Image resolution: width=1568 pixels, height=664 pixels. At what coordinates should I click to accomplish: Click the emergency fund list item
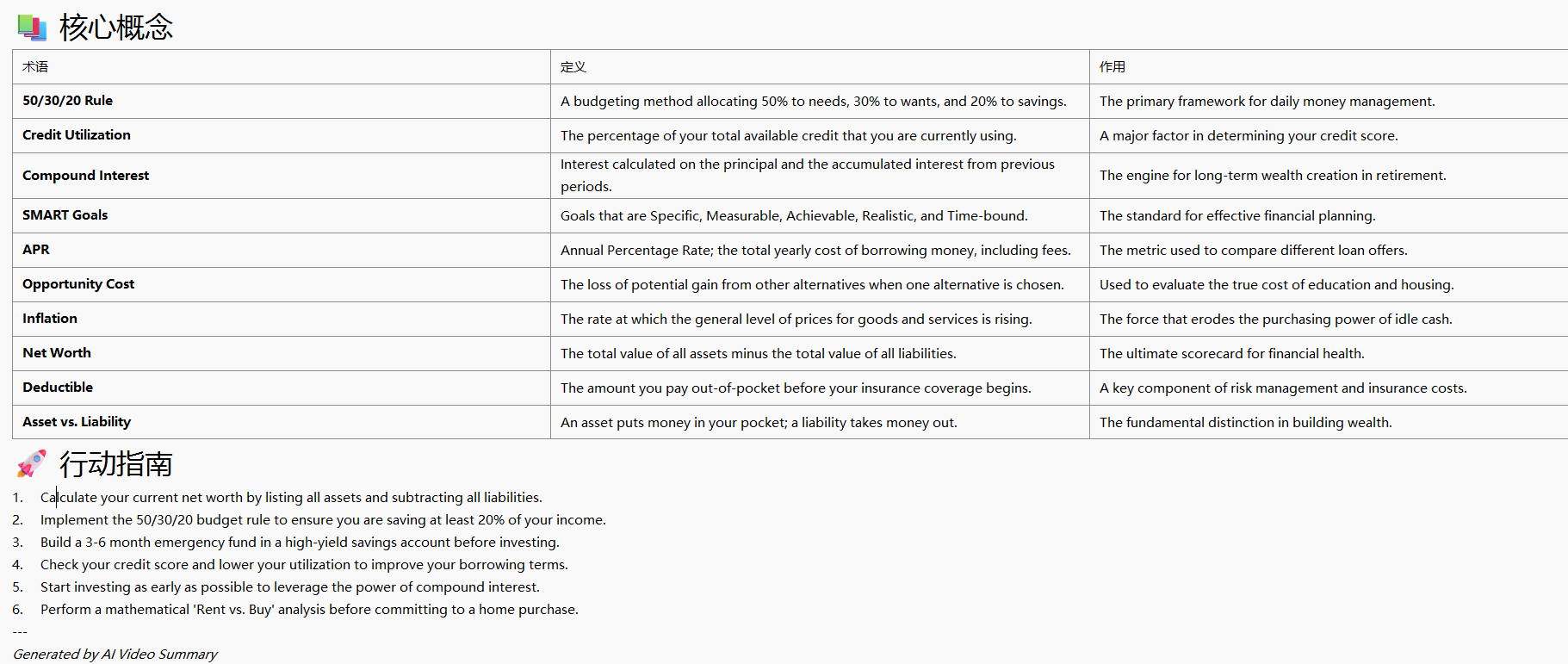[x=300, y=543]
